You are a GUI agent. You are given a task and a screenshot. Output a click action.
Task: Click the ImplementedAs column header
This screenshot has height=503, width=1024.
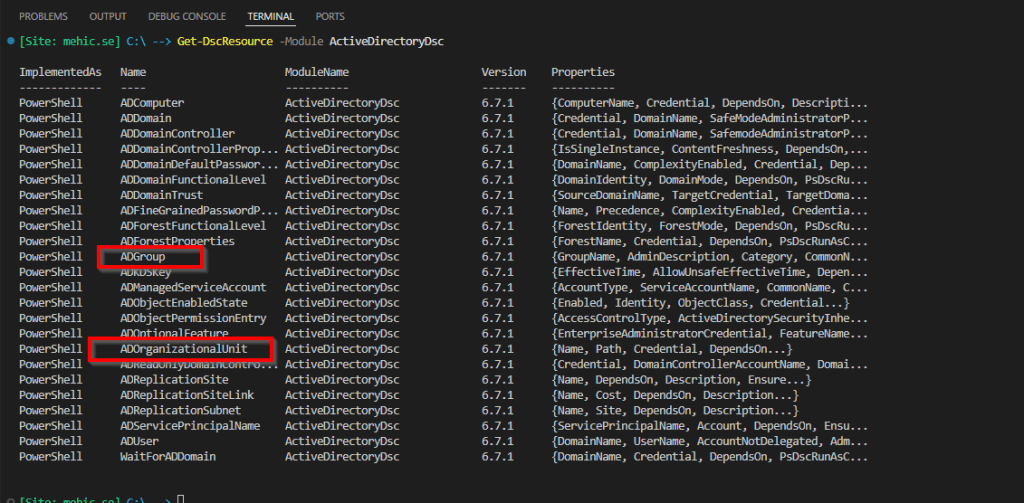pyautogui.click(x=58, y=73)
